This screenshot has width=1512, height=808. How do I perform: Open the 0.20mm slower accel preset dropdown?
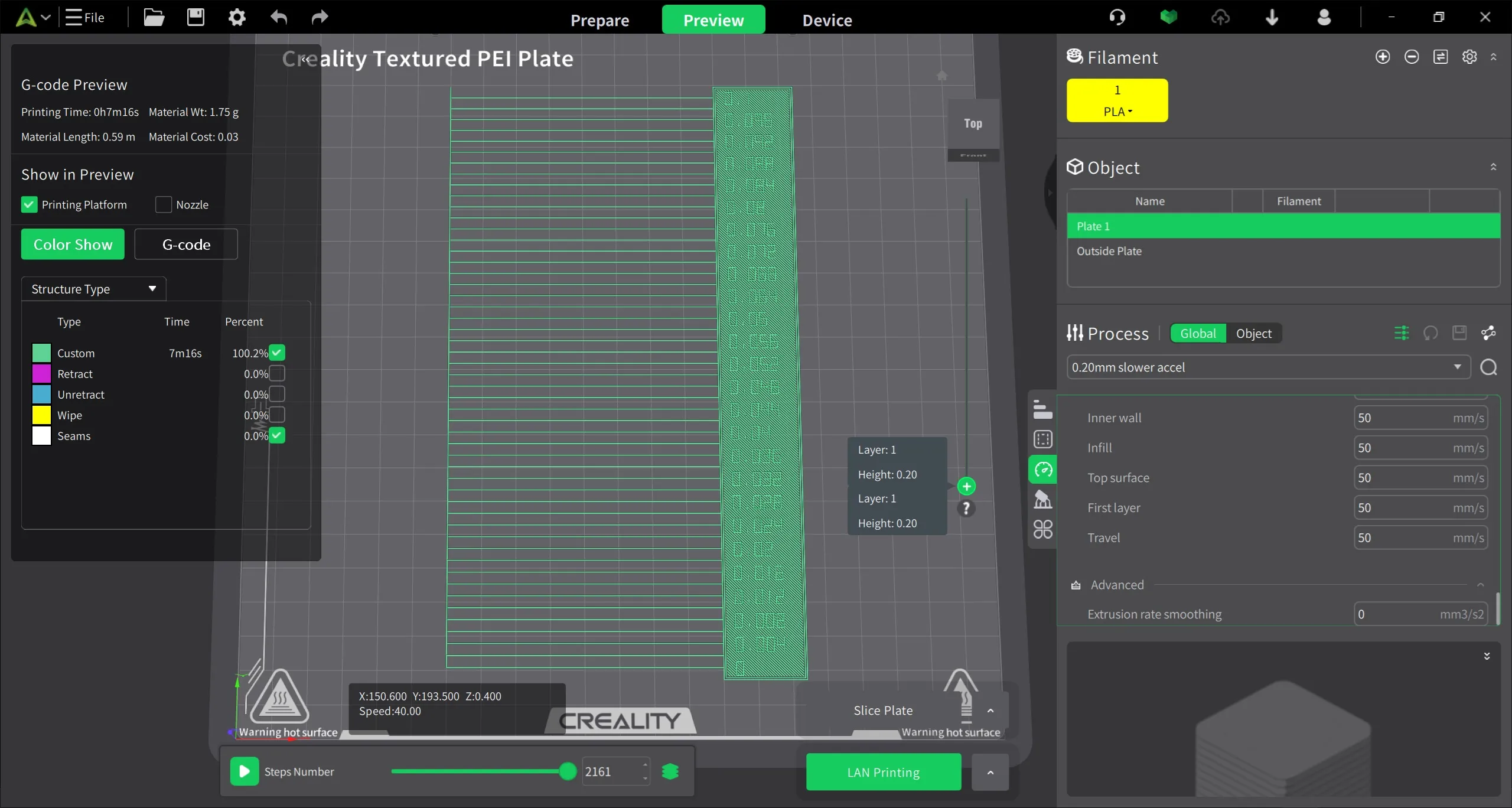pos(1267,367)
